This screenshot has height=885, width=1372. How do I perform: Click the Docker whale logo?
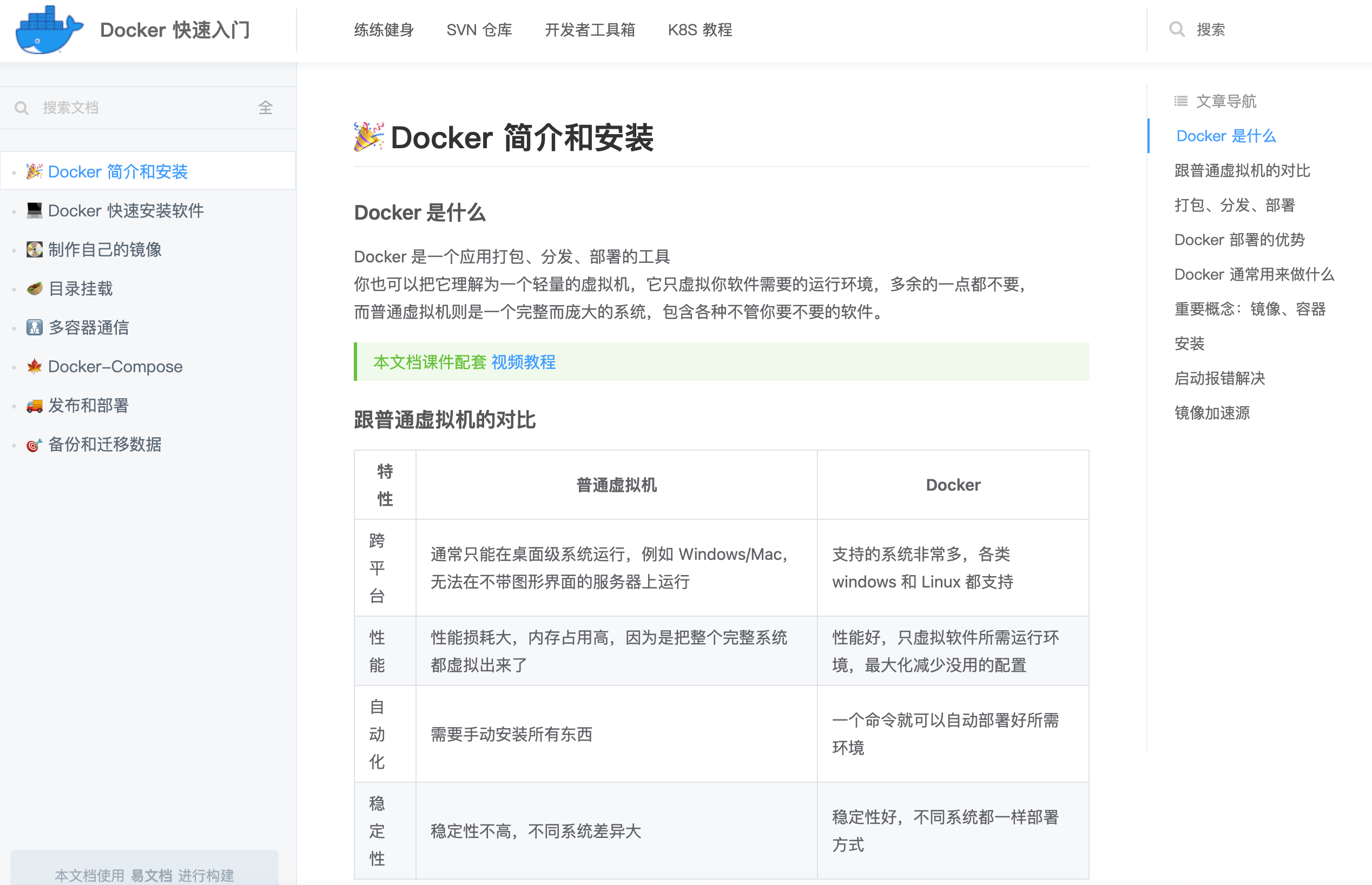[x=49, y=29]
